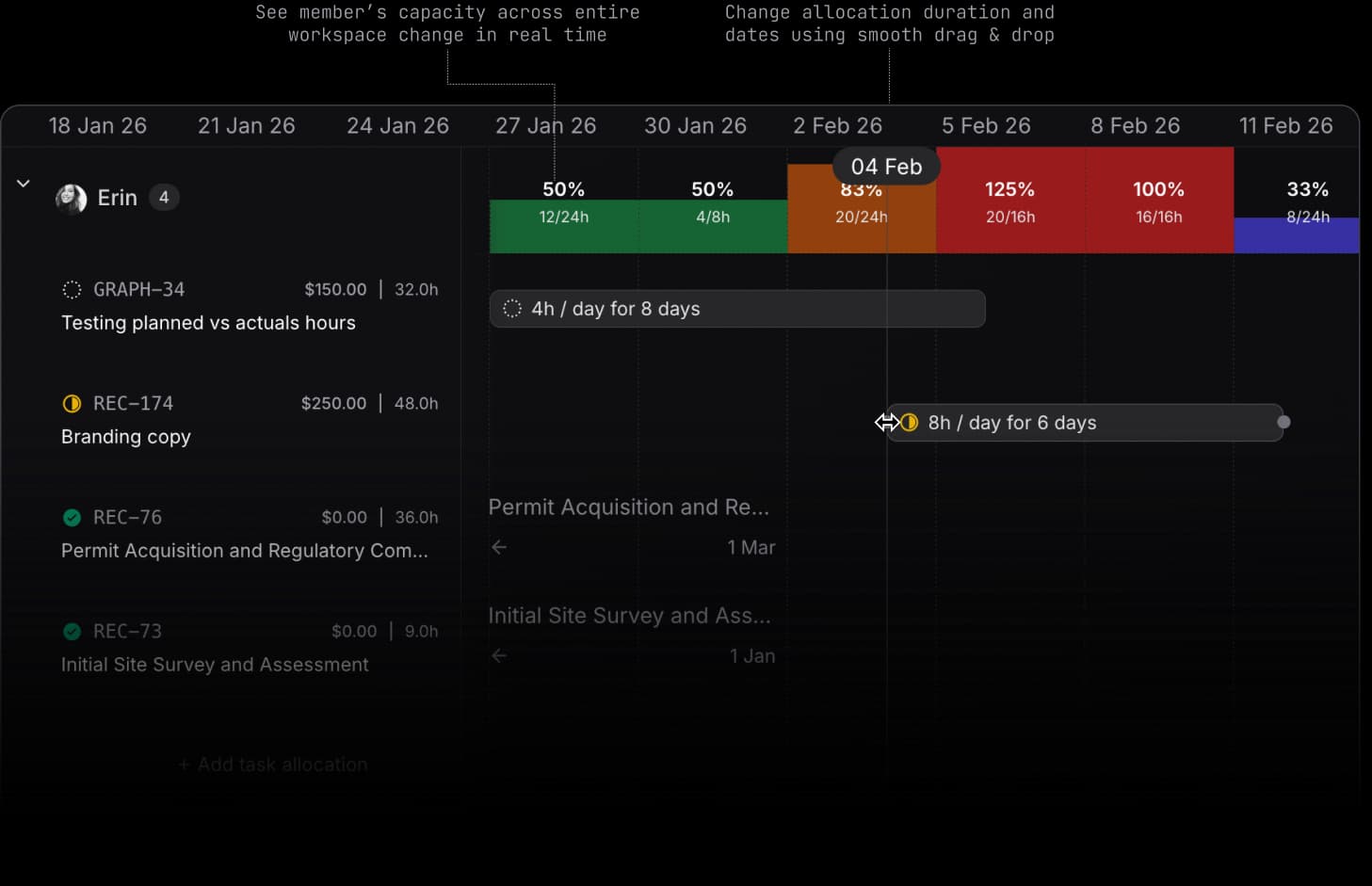Click the green 50% 12/24h capacity block

pos(563,226)
